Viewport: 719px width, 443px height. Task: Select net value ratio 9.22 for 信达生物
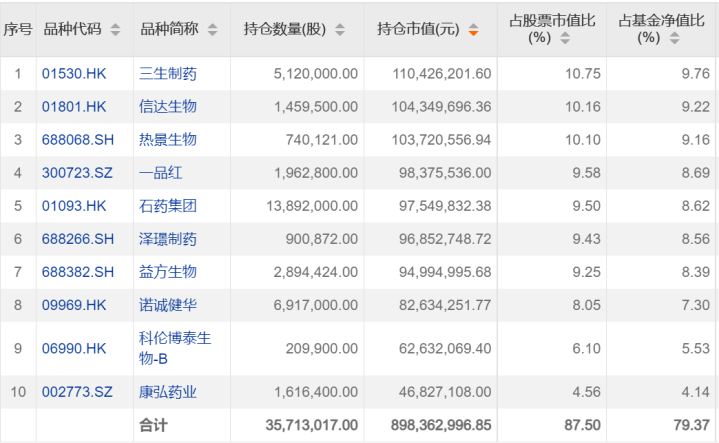click(x=696, y=106)
